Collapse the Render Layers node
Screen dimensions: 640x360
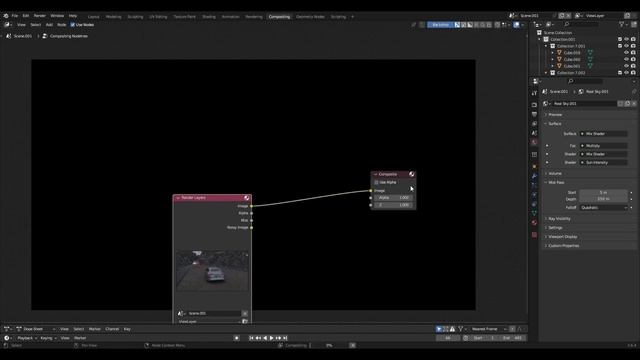178,198
